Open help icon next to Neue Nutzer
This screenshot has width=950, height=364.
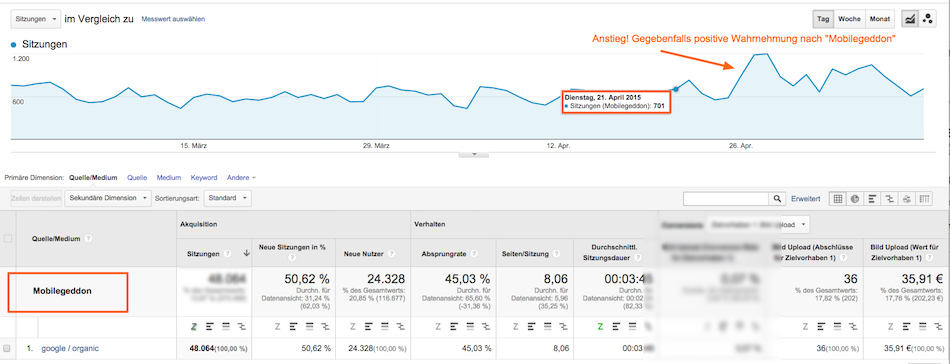point(392,254)
